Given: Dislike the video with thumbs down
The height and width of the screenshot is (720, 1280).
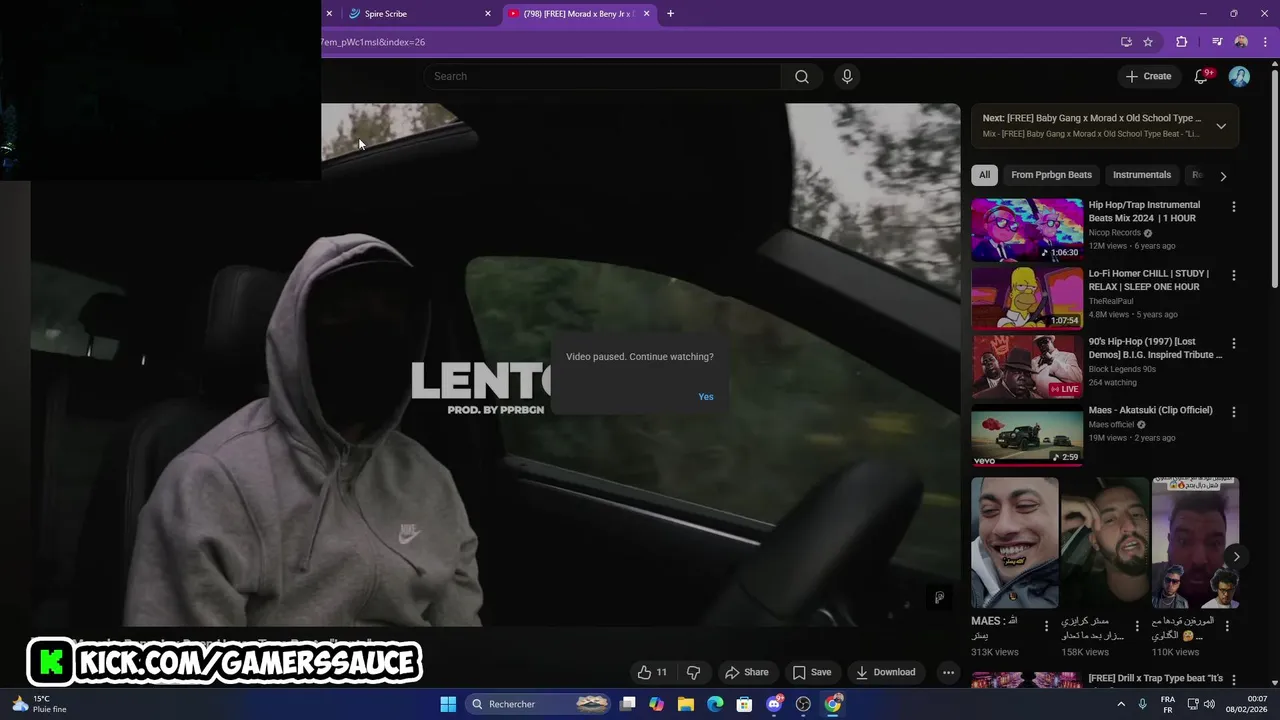Looking at the screenshot, I should click(x=693, y=672).
